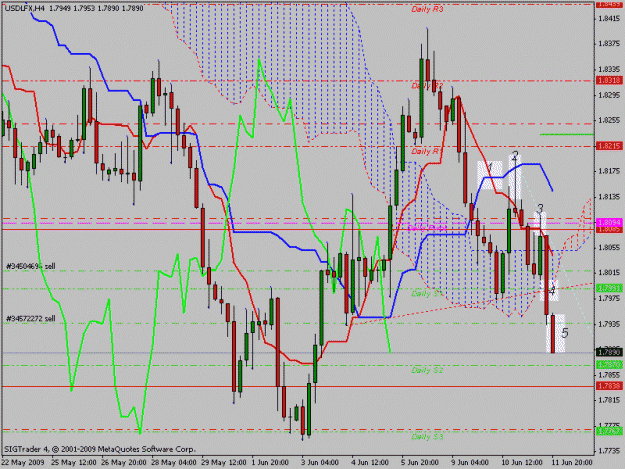Viewport: 625px width, 469px height.
Task: Click the 29 May 12:00 time label
Action: pyautogui.click(x=224, y=463)
